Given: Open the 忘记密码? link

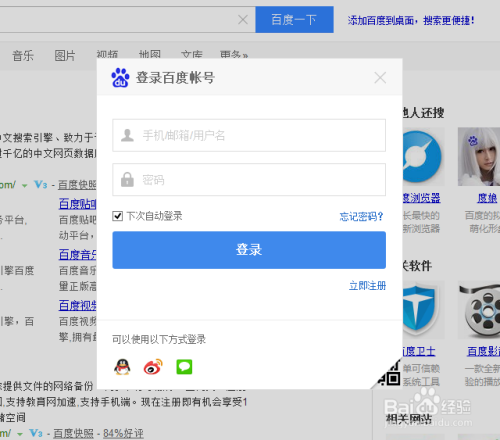Looking at the screenshot, I should pos(361,217).
